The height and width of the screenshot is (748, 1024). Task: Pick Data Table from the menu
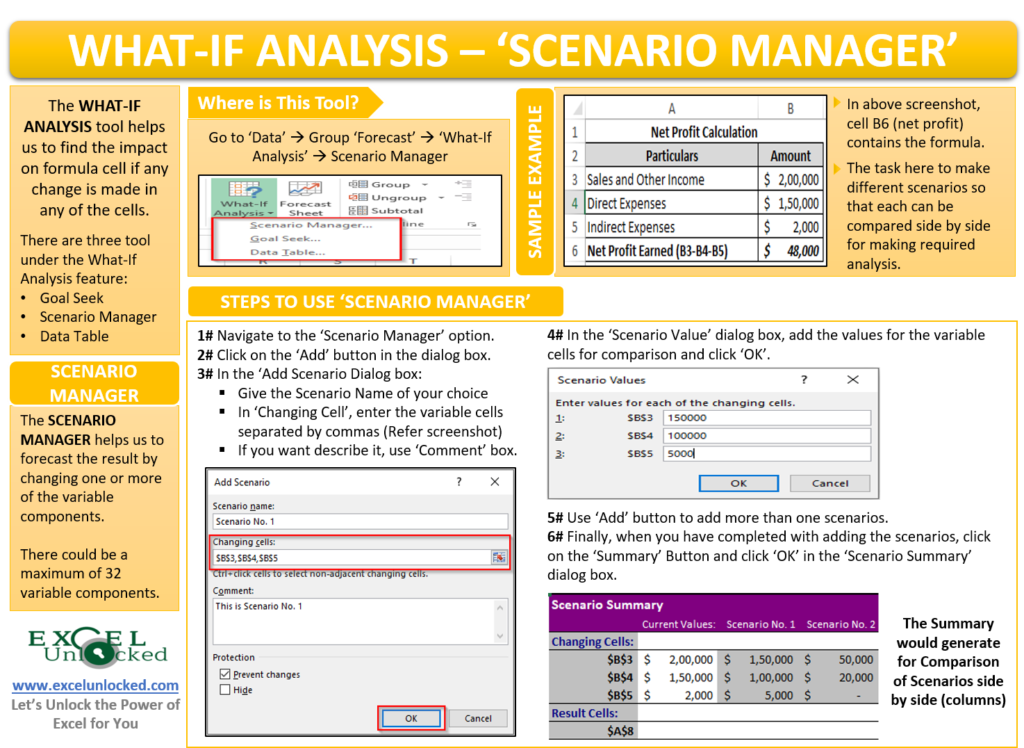pos(285,251)
